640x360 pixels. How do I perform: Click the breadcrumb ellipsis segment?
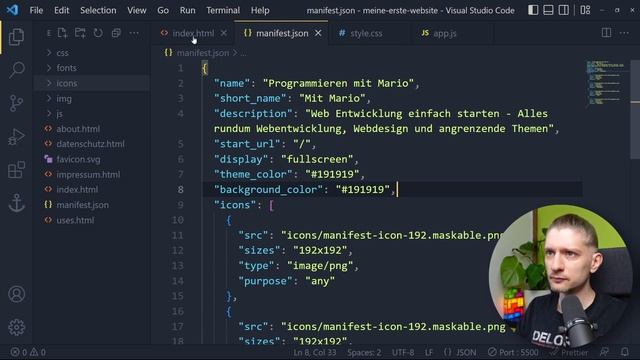point(243,53)
